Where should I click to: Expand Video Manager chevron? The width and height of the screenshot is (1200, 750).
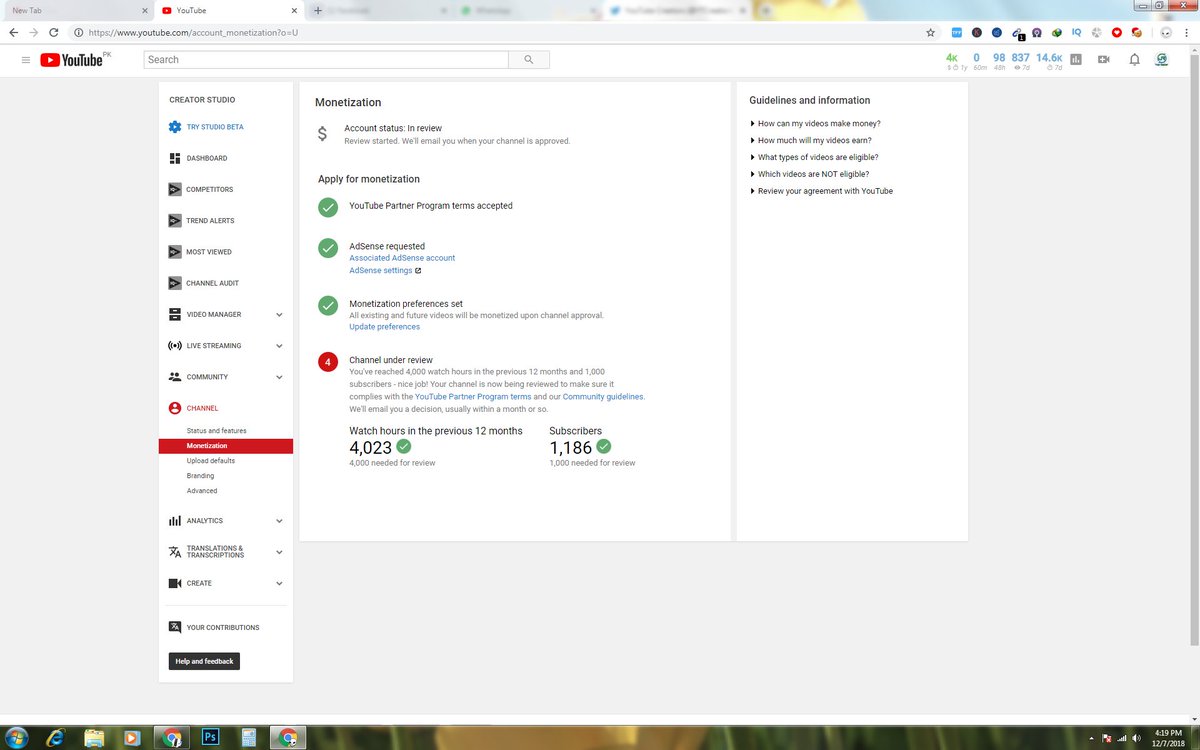pos(279,315)
